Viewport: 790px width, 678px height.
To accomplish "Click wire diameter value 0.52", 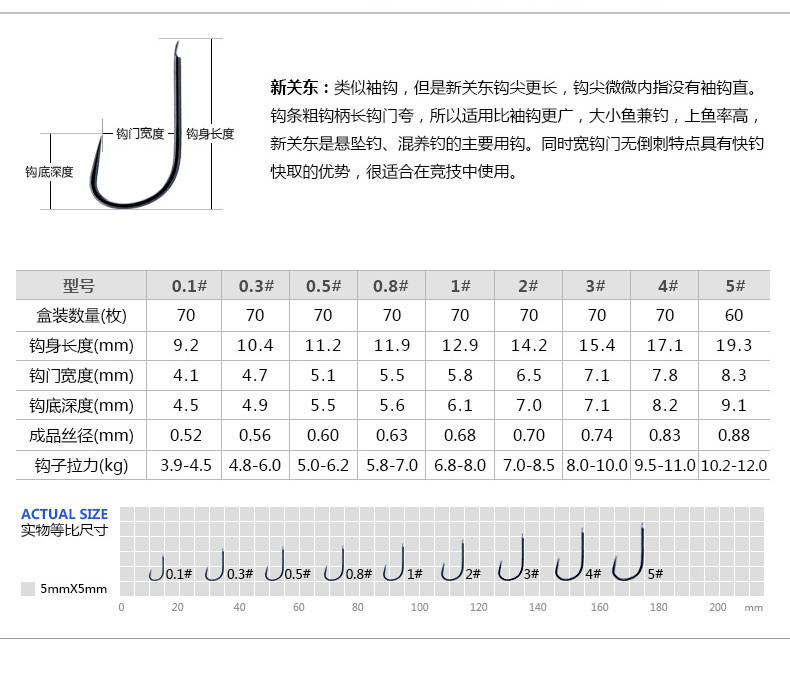I will coord(186,435).
